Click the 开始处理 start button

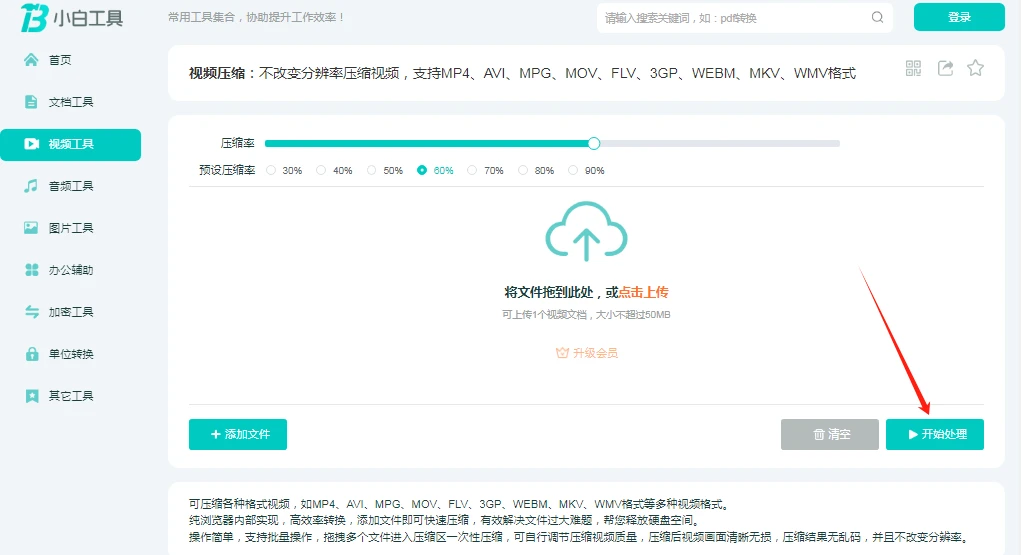click(x=934, y=434)
